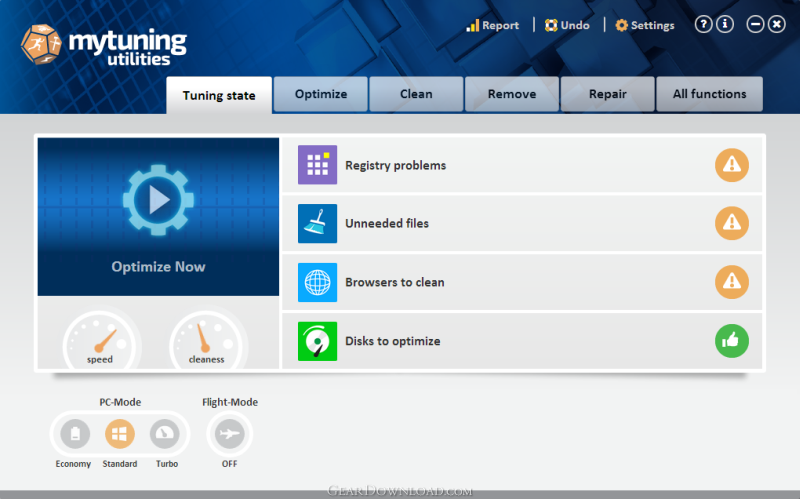The width and height of the screenshot is (800, 499).
Task: Switch to the Tuning state tab
Action: (219, 95)
